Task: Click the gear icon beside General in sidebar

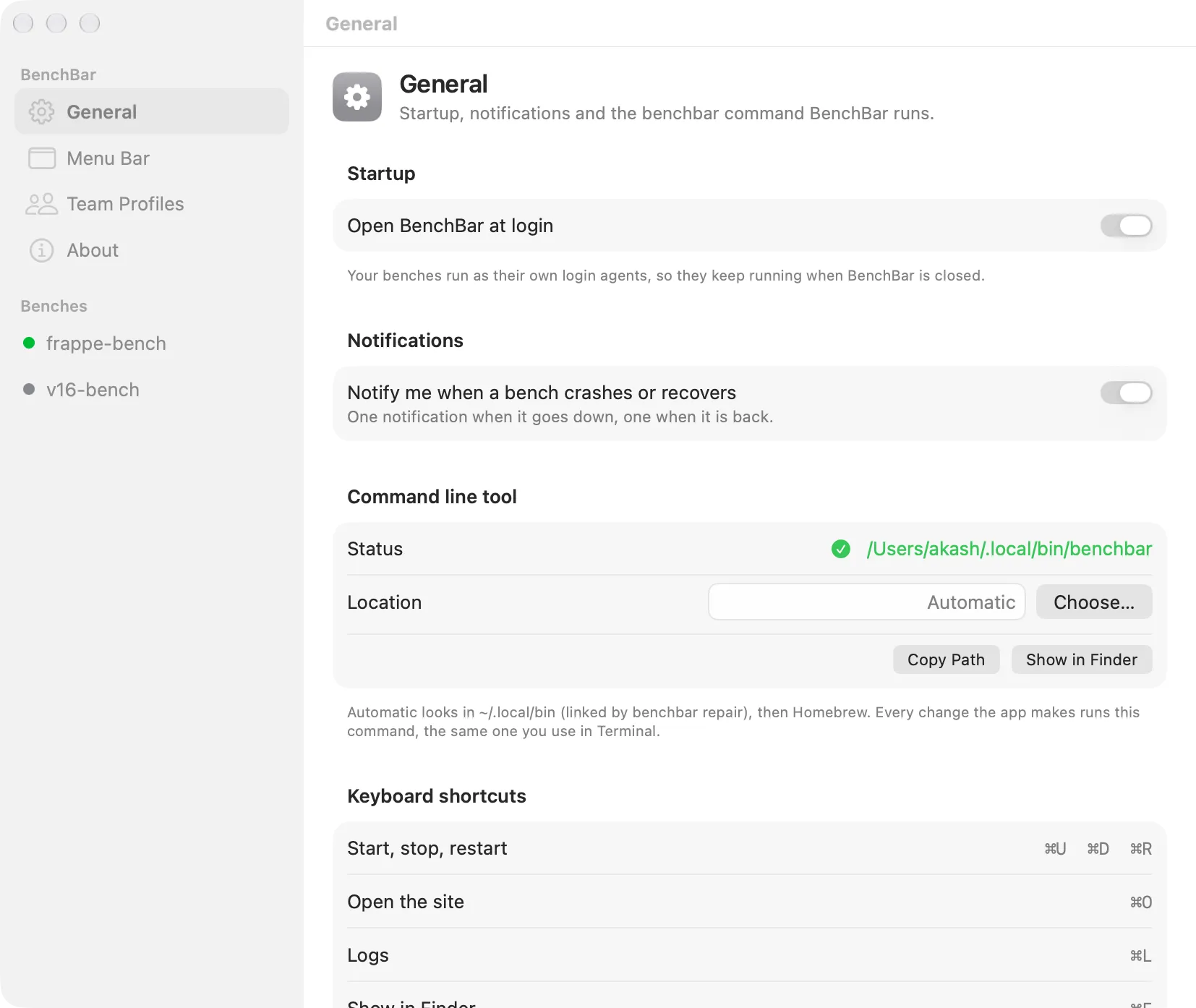Action: pos(41,112)
